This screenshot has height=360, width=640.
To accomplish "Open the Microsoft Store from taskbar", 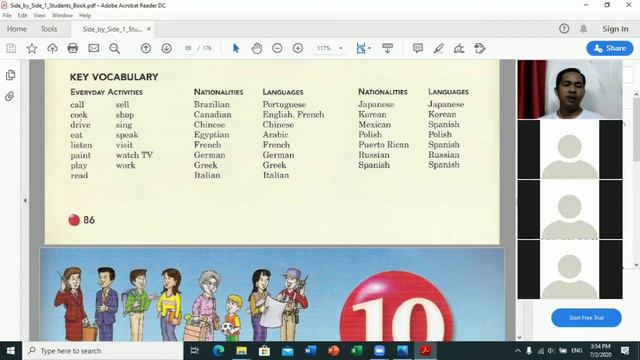I will (x=264, y=351).
